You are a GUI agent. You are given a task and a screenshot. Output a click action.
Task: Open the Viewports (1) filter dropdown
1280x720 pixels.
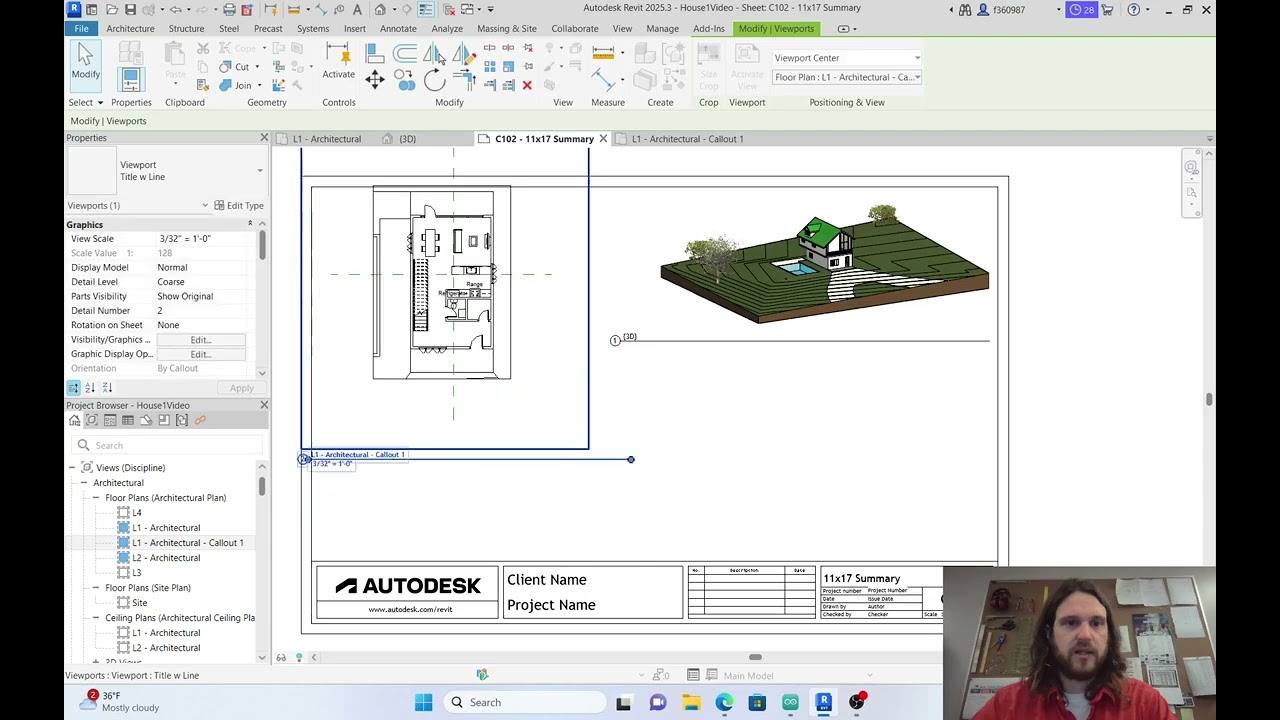[205, 206]
